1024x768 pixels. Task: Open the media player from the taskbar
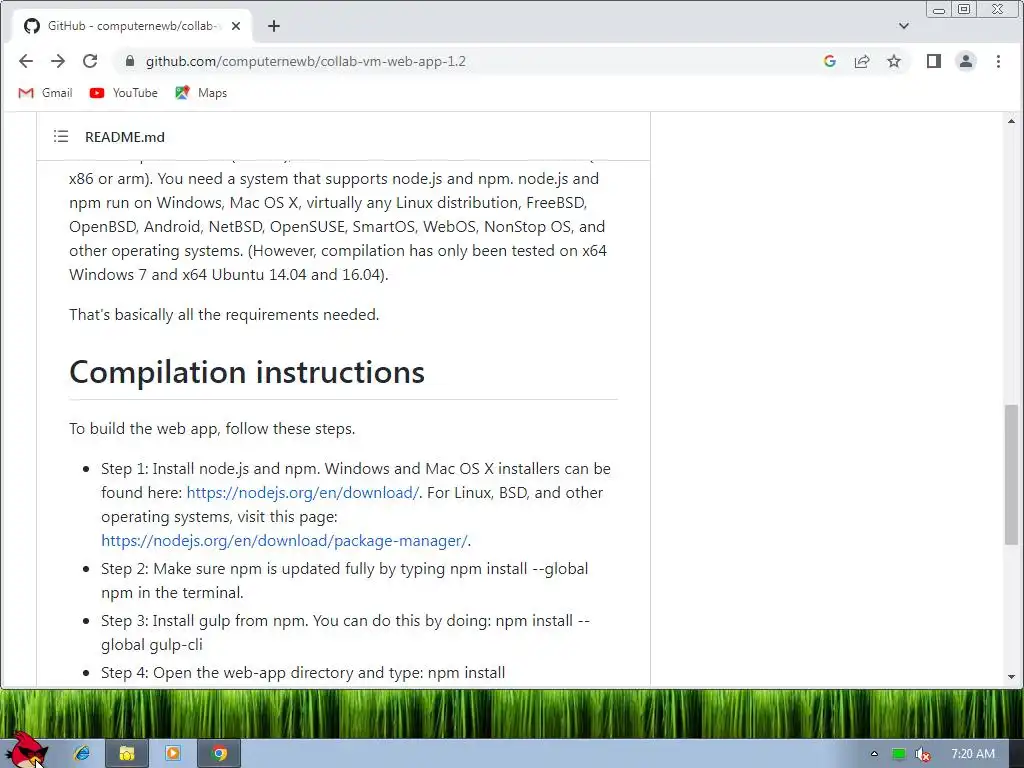pos(172,754)
